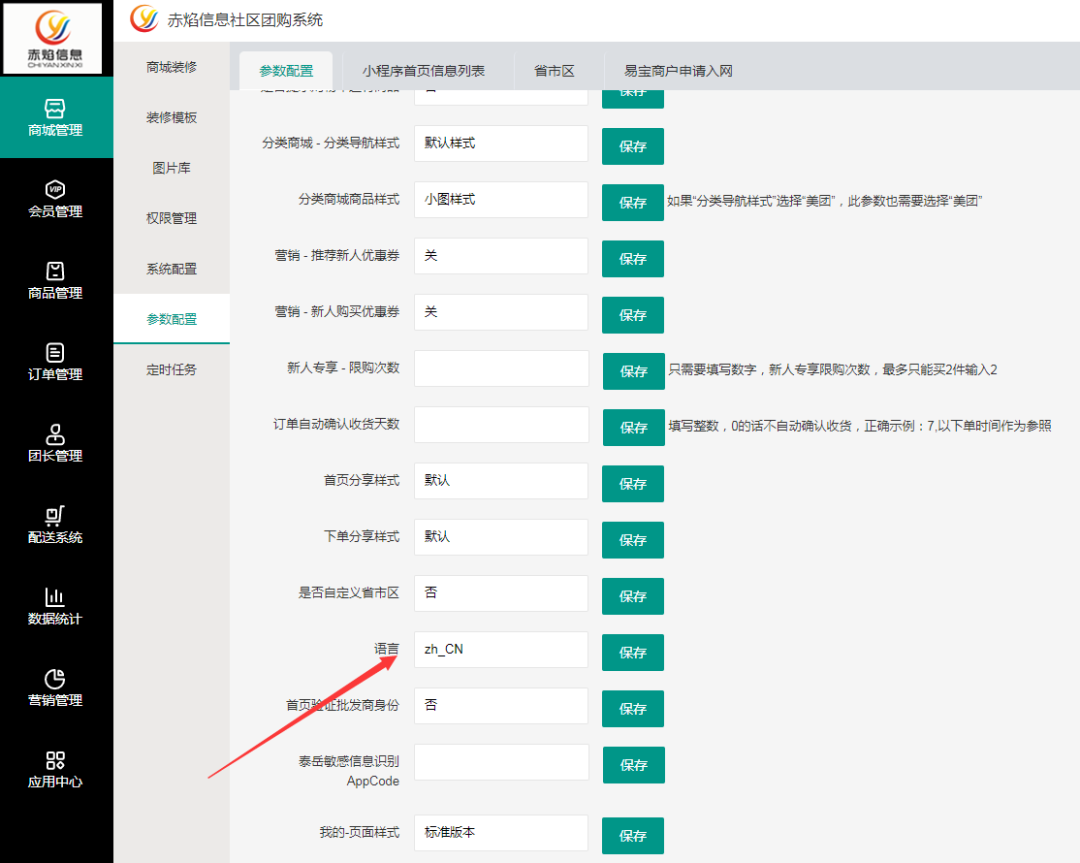
Task: Open 商品管理 bag icon
Action: coord(56,271)
